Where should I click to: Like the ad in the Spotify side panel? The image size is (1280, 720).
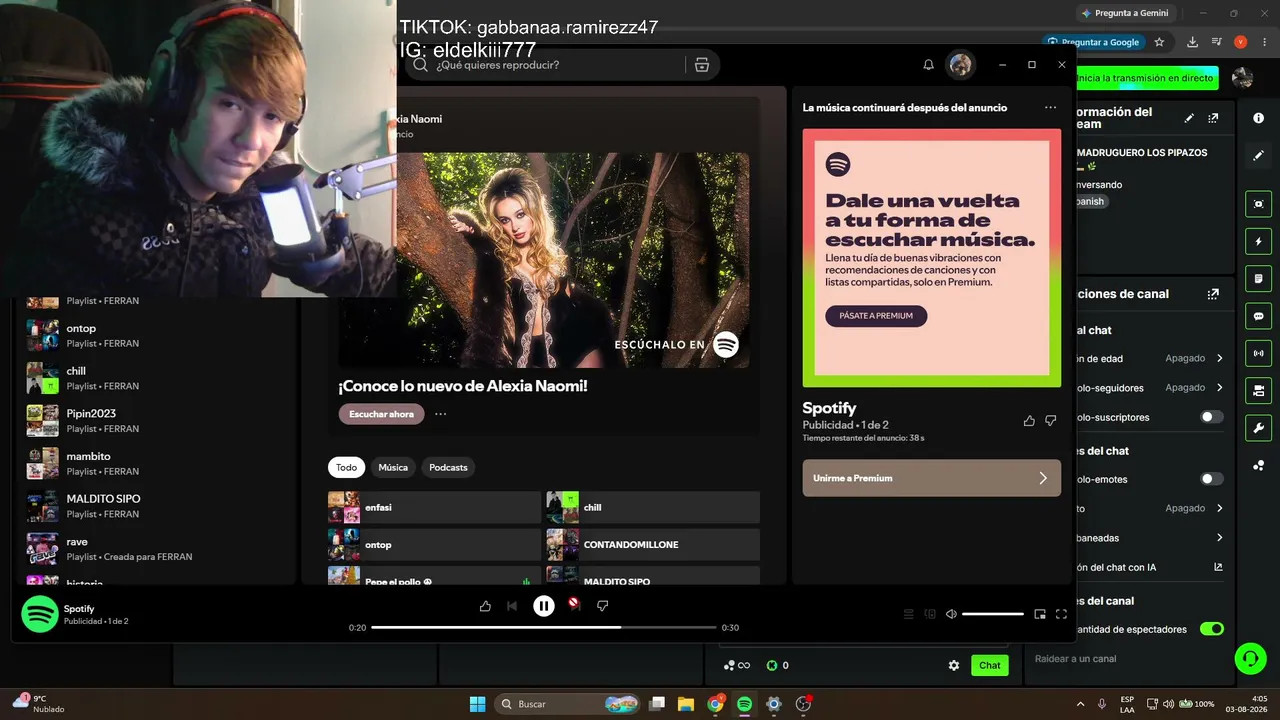tap(1029, 421)
